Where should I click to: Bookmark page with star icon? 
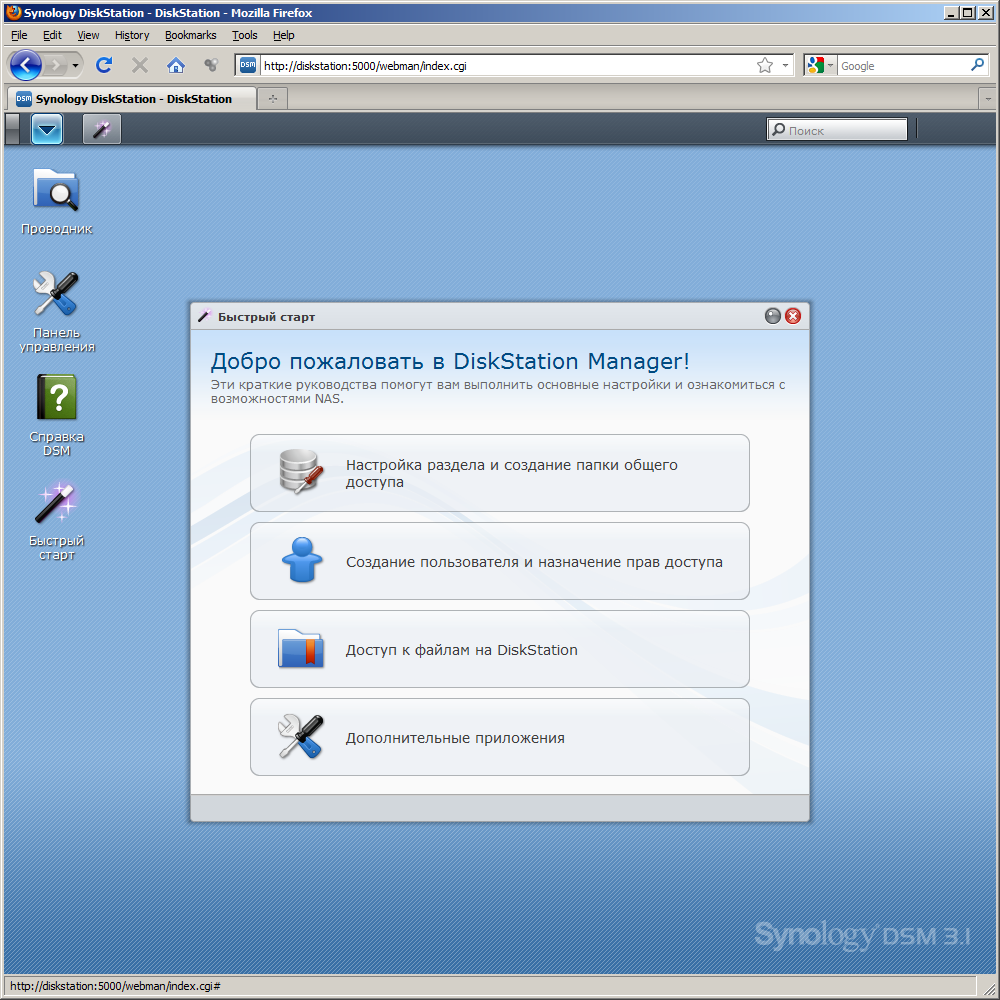(765, 65)
